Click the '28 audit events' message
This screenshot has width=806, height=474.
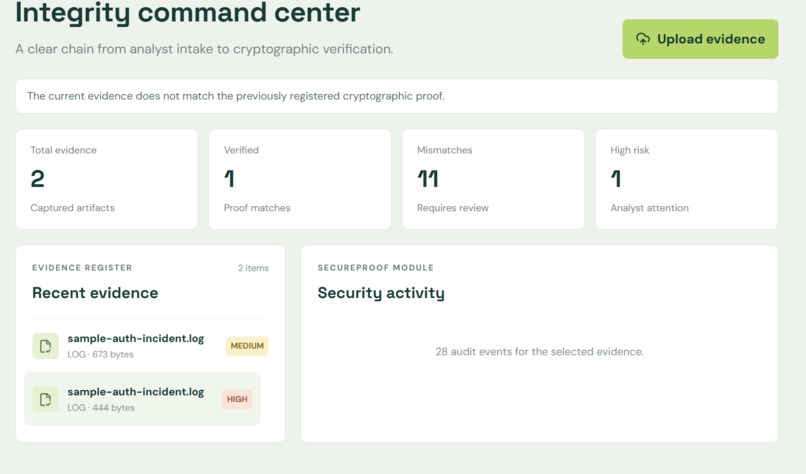(x=539, y=352)
